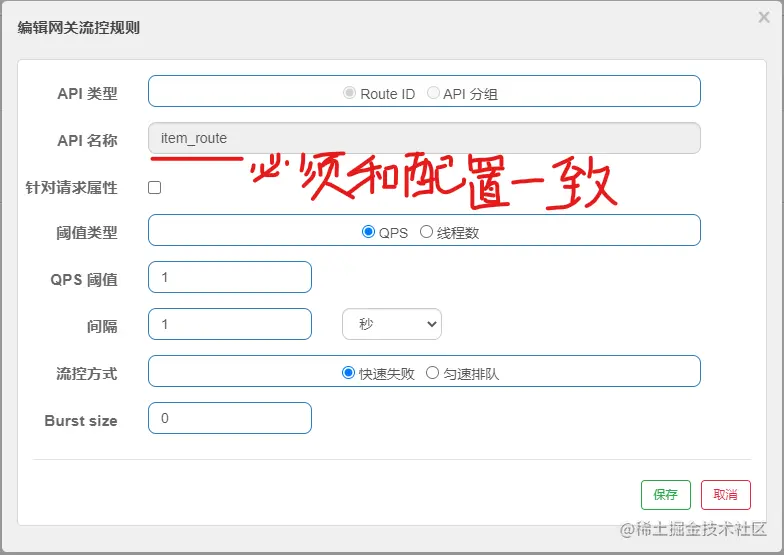Screen dimensions: 784x555
Task: Click the 流控方式 label
Action: (x=87, y=374)
